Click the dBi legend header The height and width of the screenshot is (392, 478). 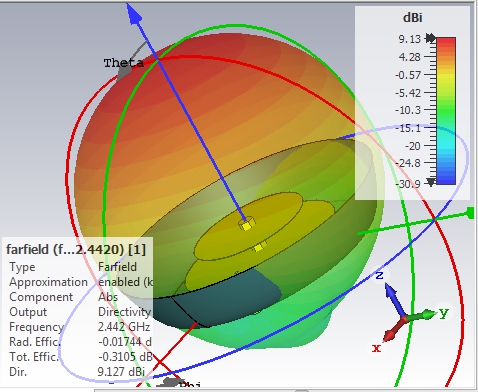click(x=413, y=18)
